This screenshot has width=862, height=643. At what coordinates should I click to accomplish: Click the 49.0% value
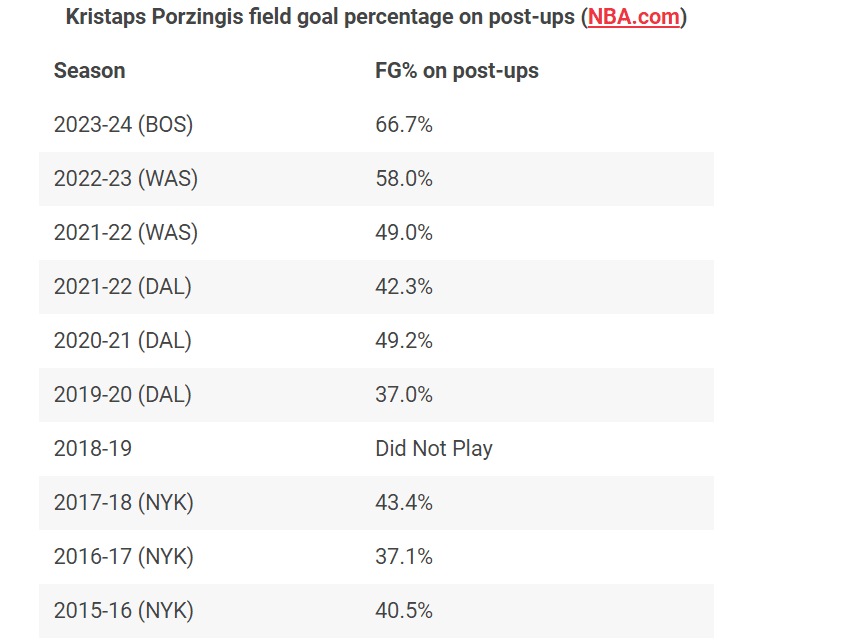point(404,233)
